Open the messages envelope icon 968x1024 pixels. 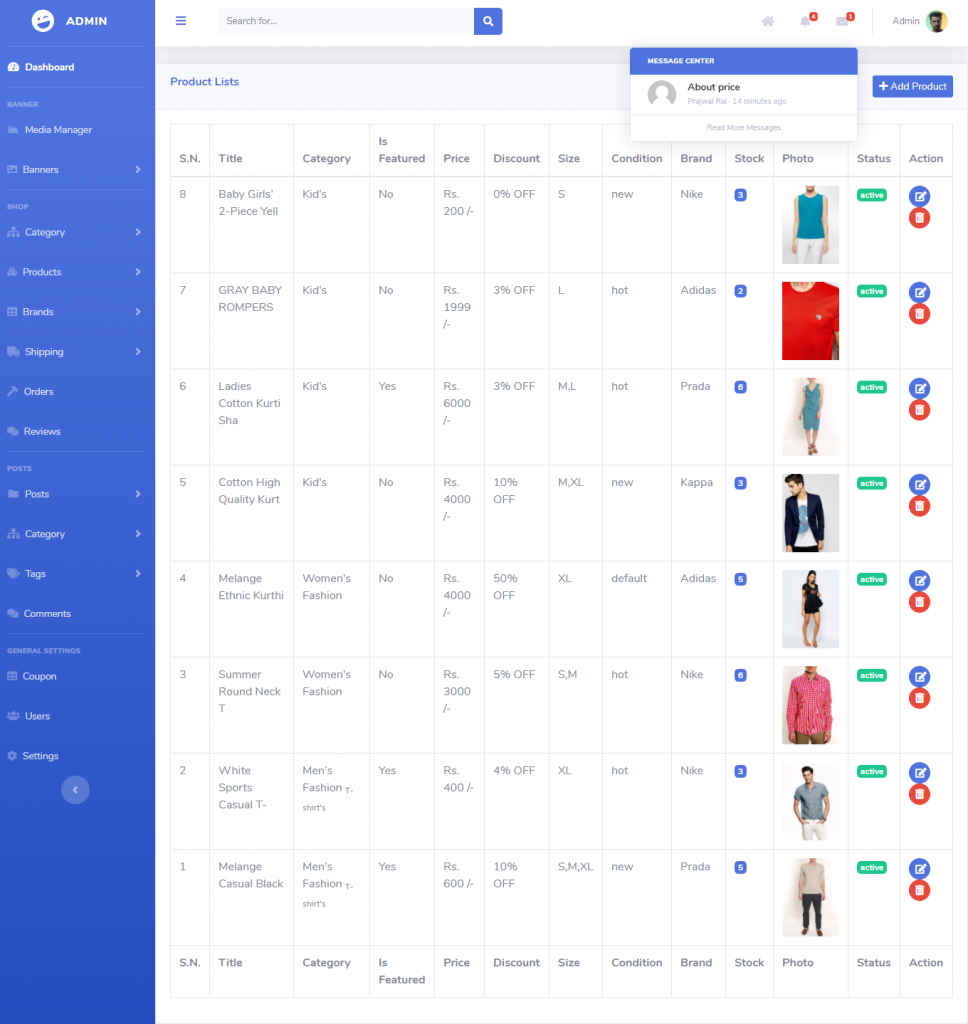(x=842, y=21)
